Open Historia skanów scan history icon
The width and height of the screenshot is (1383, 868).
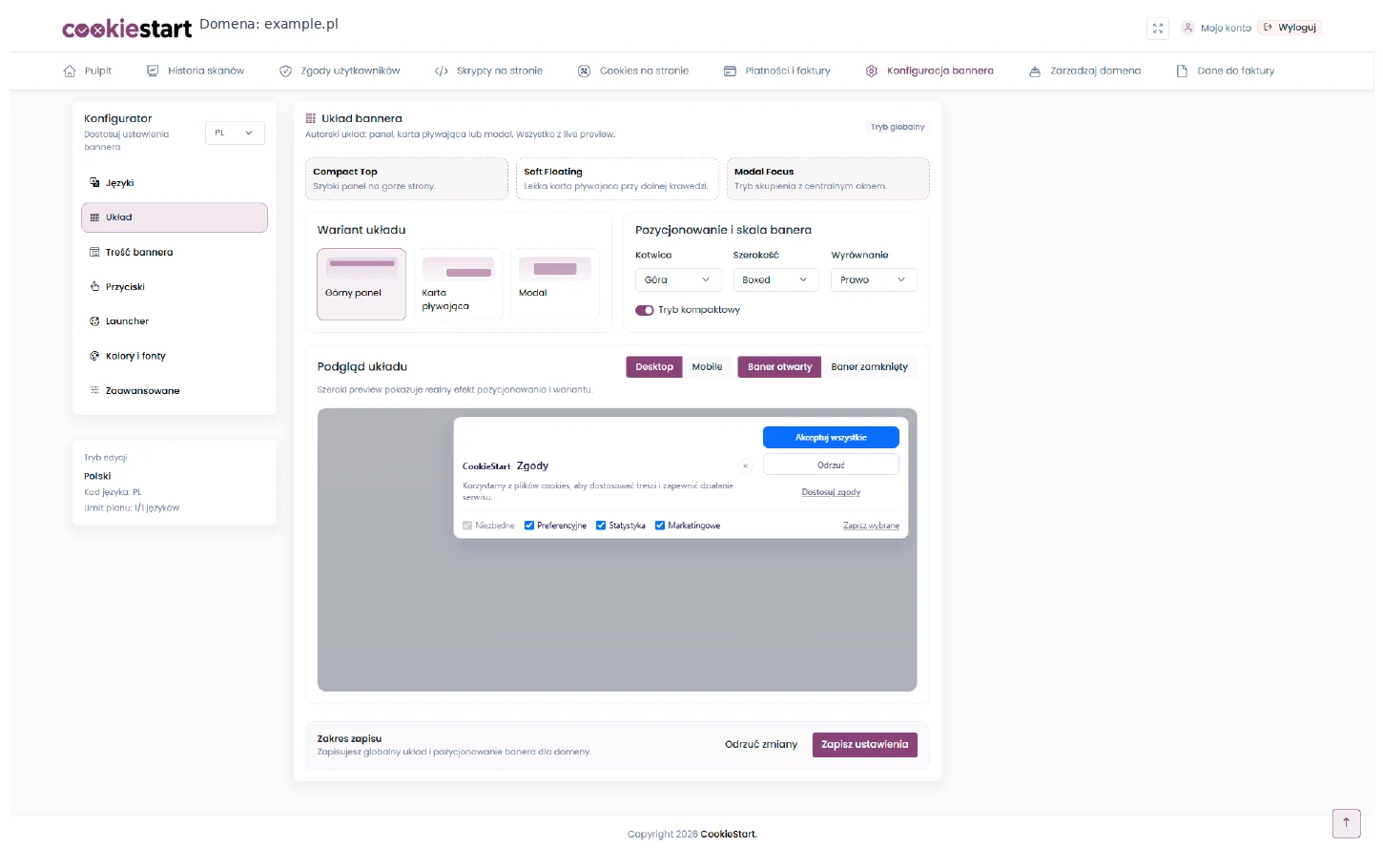(x=153, y=71)
